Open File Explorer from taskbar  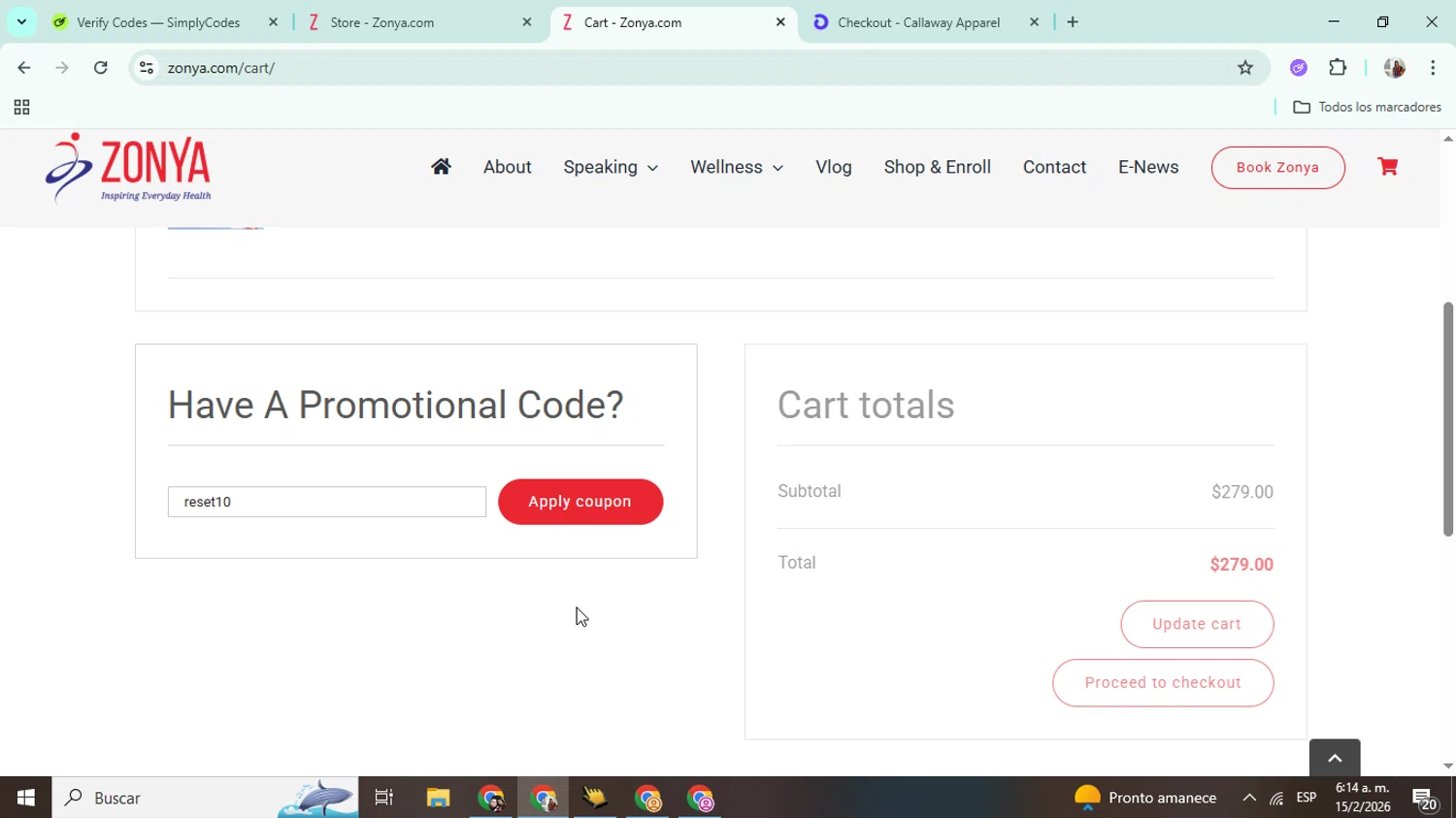(x=438, y=798)
